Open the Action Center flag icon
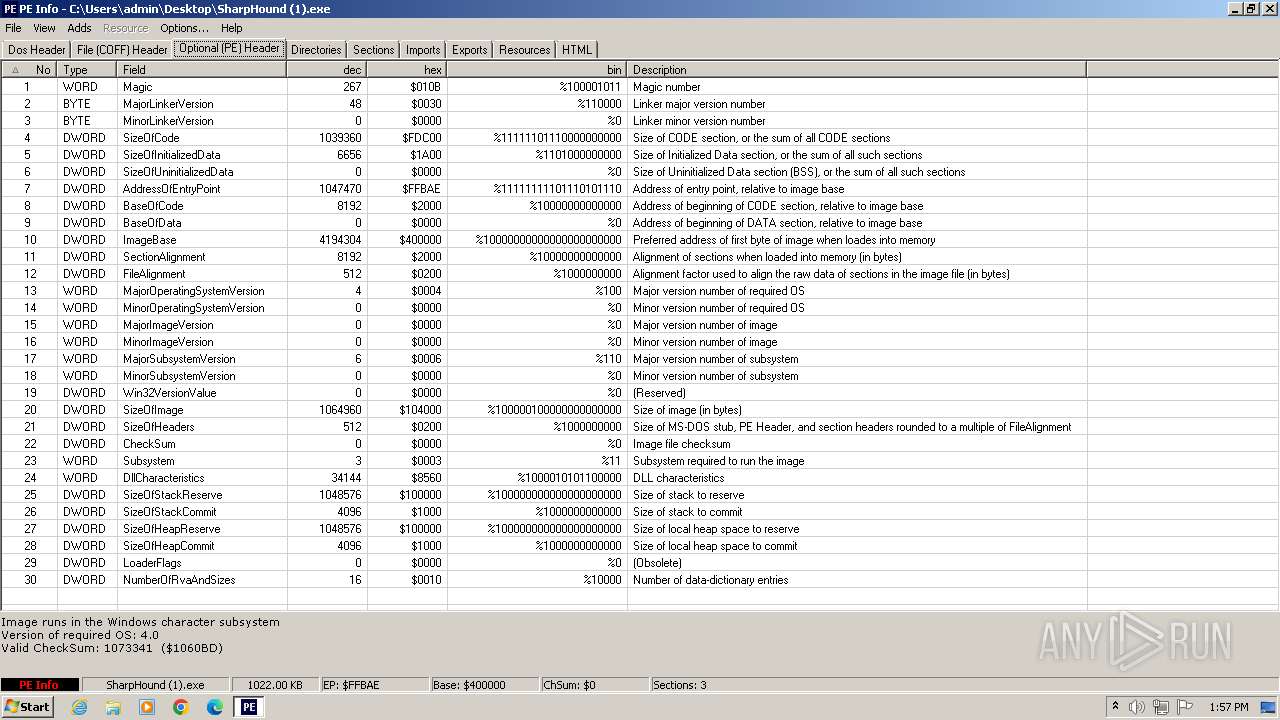This screenshot has height=720, width=1280. click(1185, 707)
